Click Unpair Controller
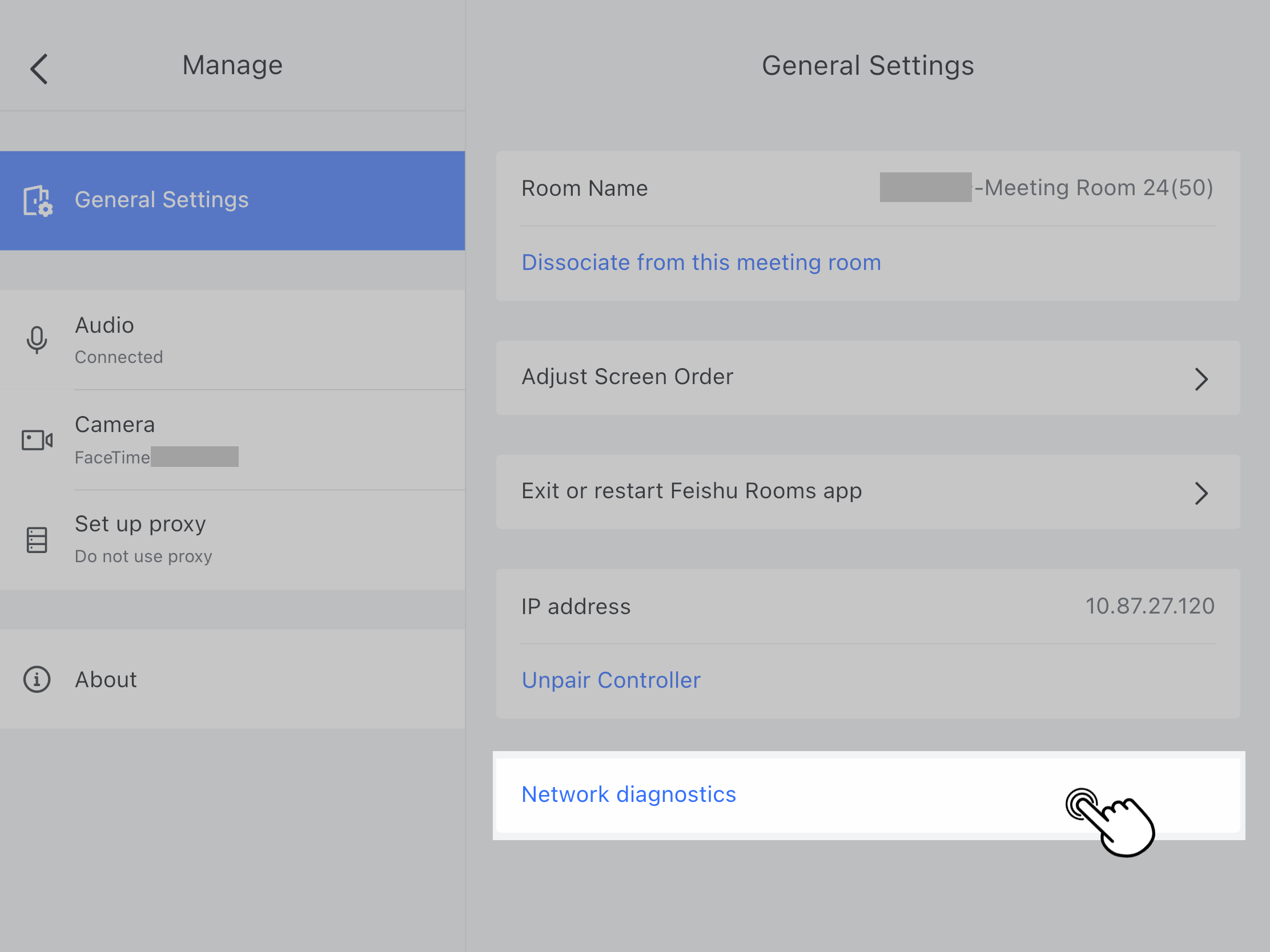Screen dimensions: 1270x952 coord(611,679)
